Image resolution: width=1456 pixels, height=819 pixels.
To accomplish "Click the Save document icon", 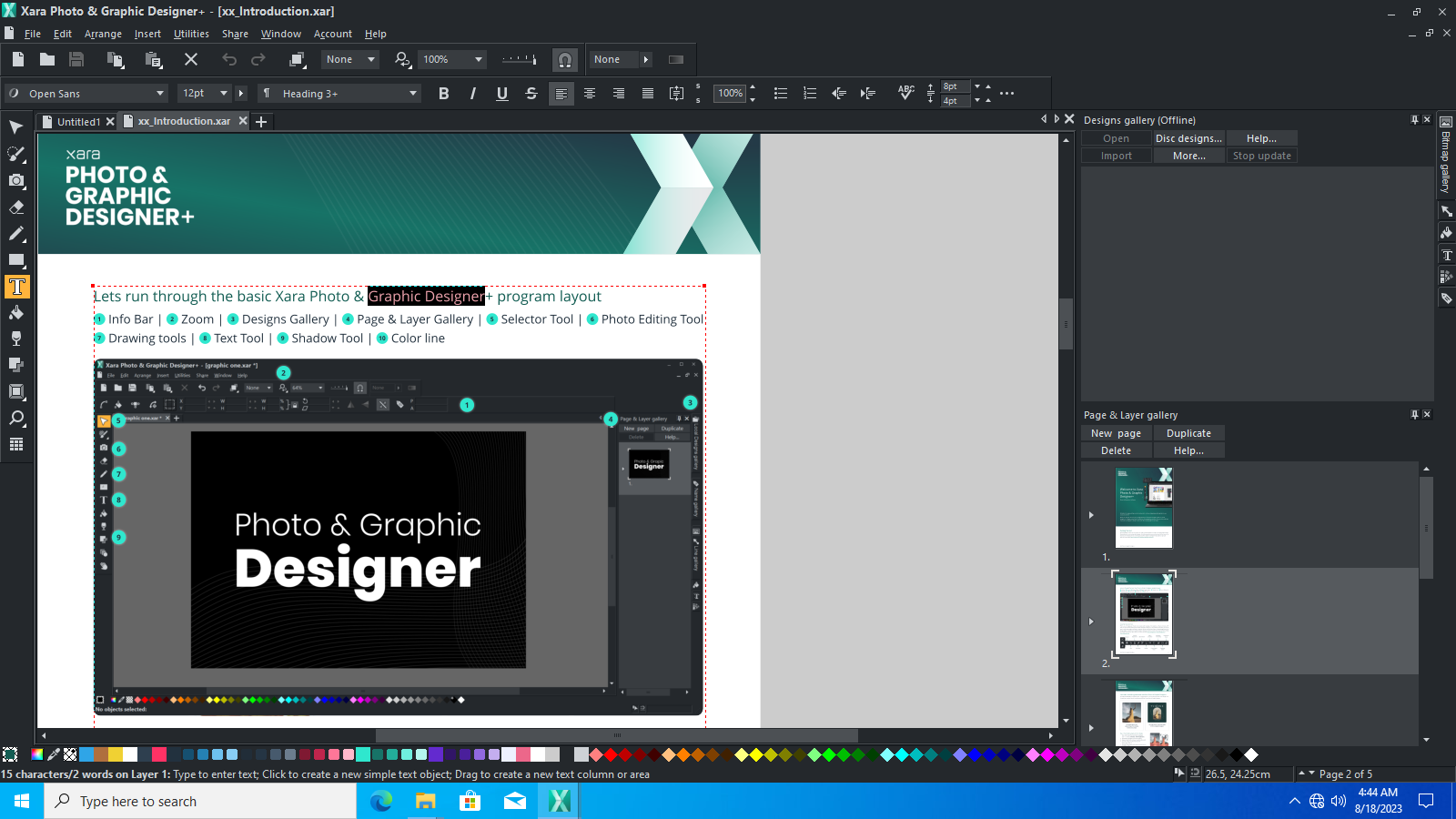I will coord(76,60).
